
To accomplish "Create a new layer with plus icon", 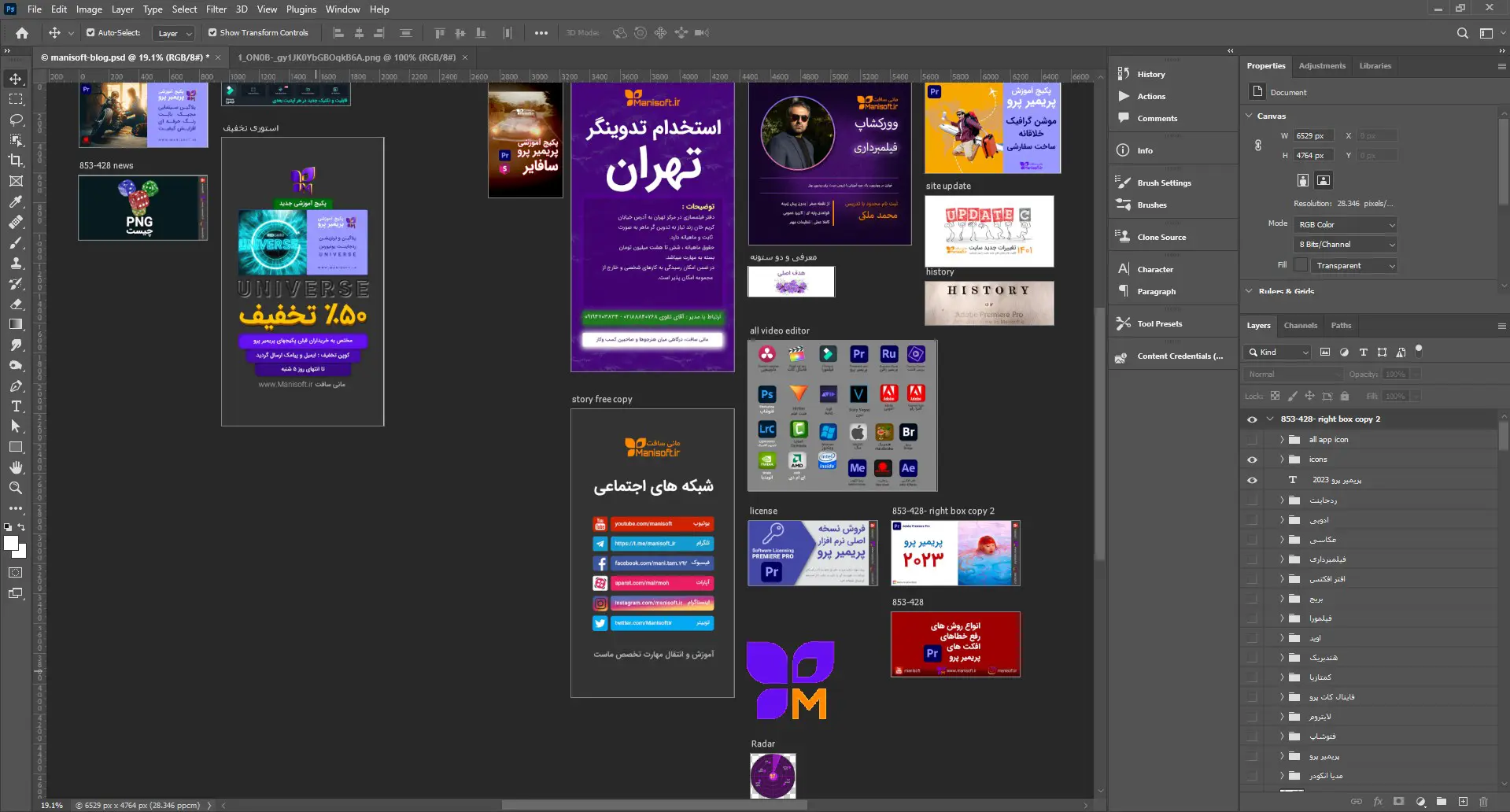I will click(x=1463, y=802).
